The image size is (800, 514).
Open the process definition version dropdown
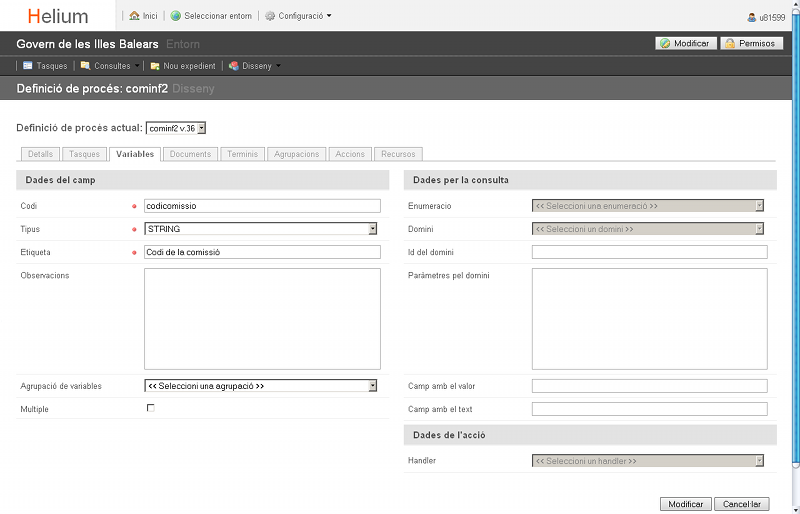click(x=176, y=128)
